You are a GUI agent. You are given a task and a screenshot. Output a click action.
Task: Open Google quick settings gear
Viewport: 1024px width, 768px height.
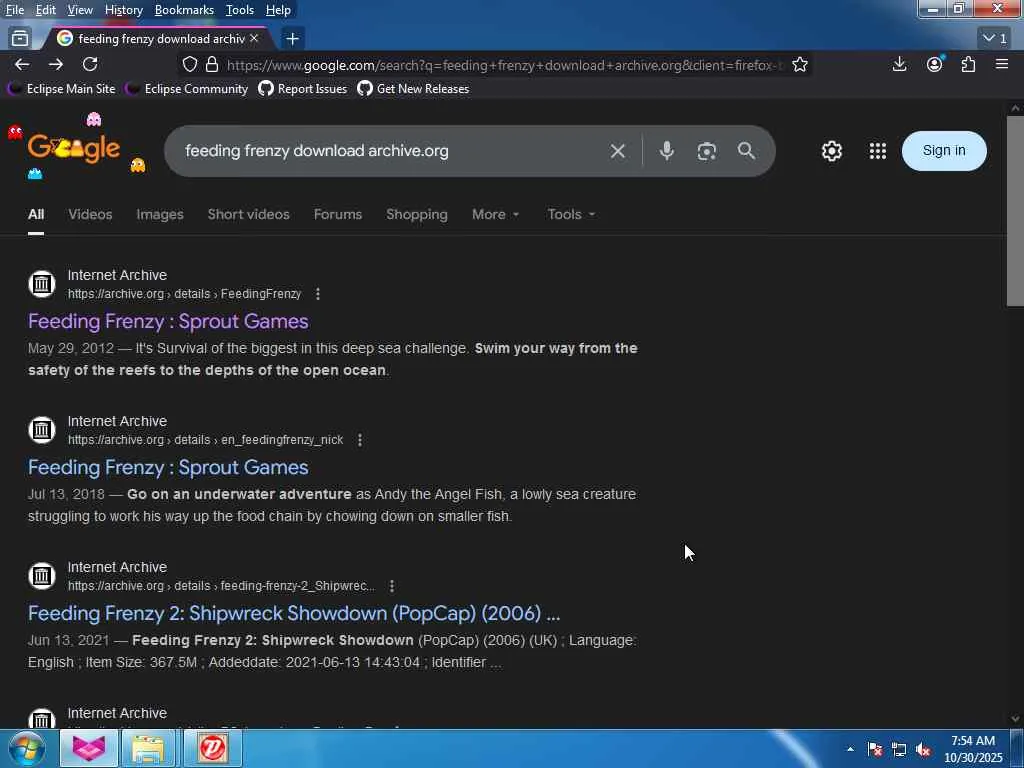(x=831, y=151)
